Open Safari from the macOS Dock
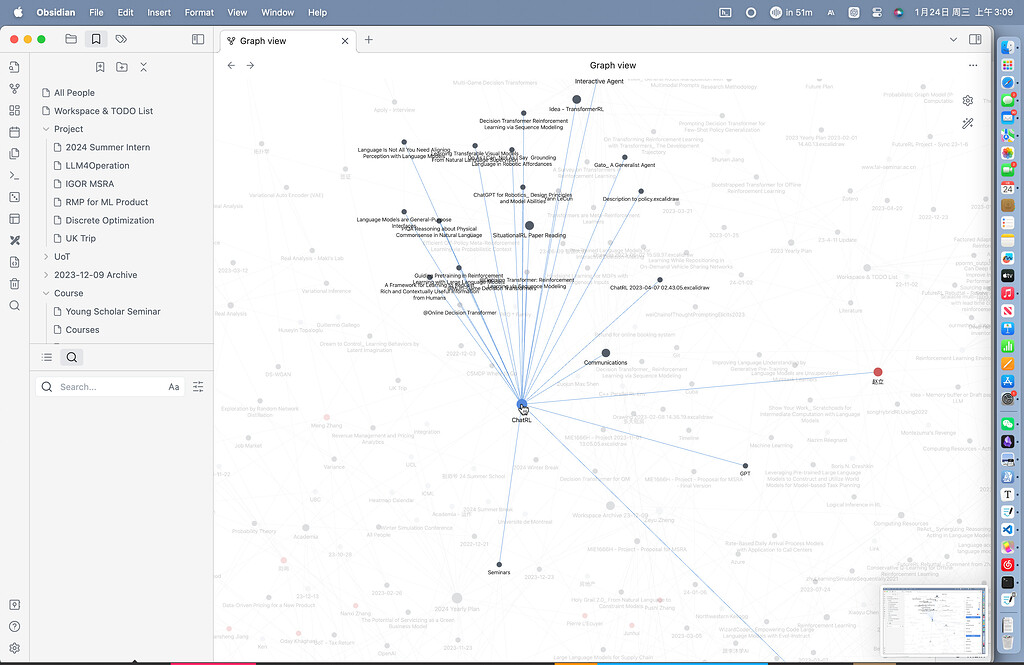The height and width of the screenshot is (665, 1024). tap(1007, 81)
